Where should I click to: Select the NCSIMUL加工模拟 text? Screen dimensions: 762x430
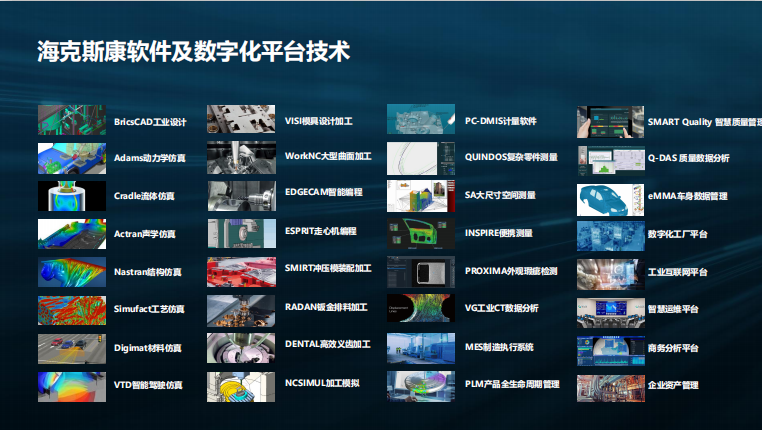point(322,383)
